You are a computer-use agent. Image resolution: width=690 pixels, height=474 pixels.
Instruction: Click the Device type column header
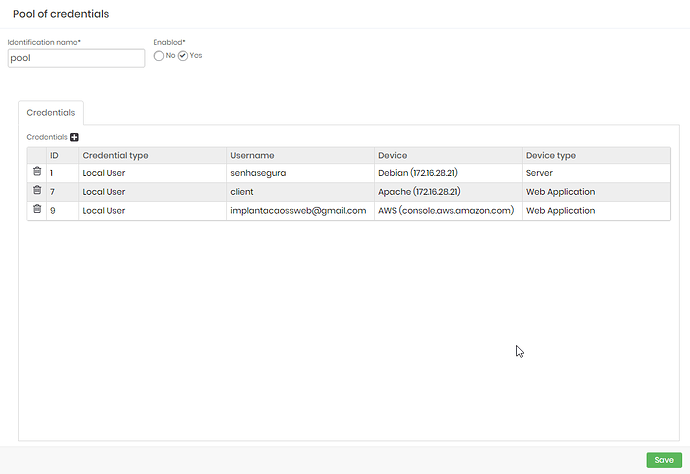point(596,155)
